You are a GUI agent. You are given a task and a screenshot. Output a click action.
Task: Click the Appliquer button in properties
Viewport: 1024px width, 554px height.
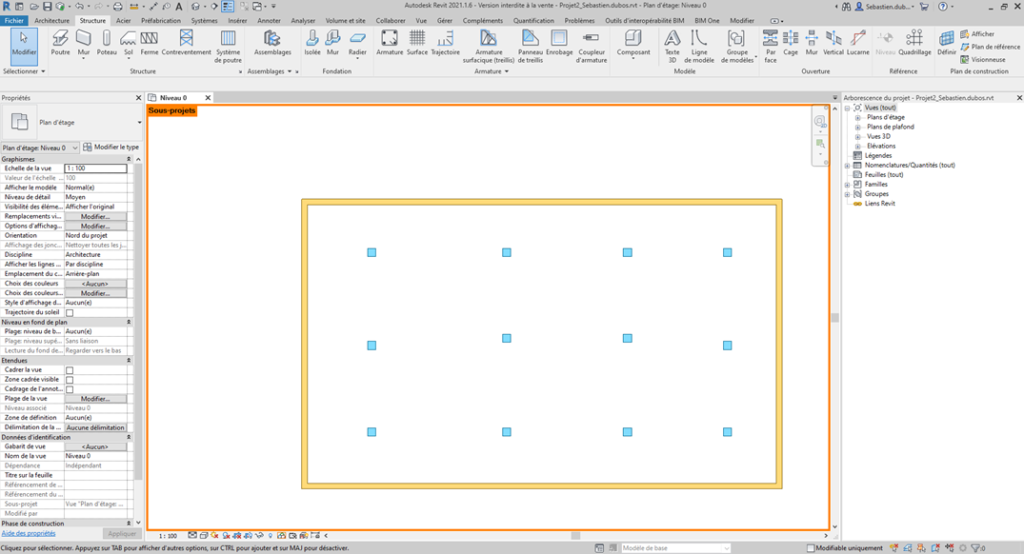coord(121,534)
